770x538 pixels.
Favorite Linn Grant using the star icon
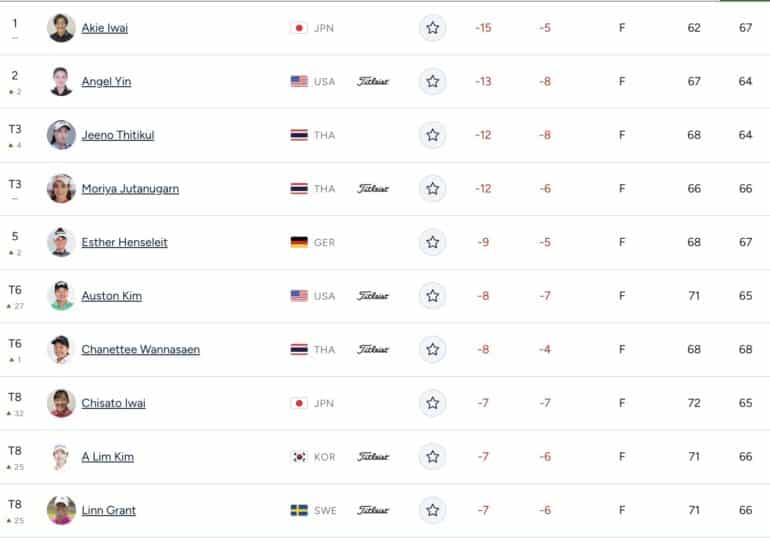click(433, 510)
